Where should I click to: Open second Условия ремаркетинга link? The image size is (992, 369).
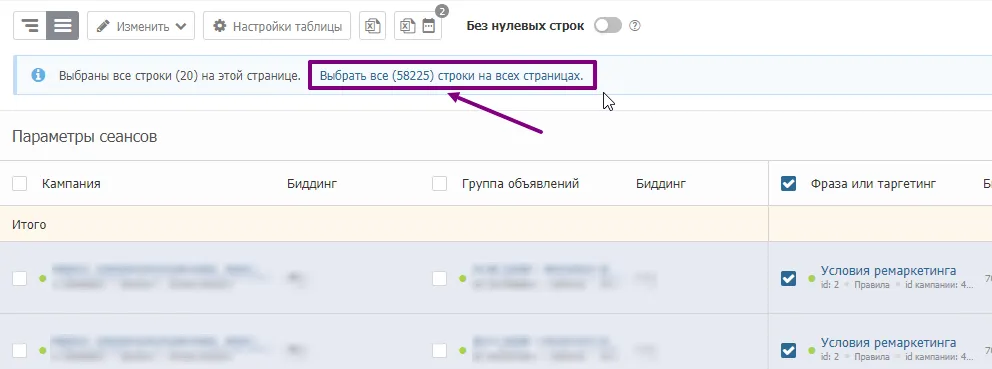coord(888,343)
